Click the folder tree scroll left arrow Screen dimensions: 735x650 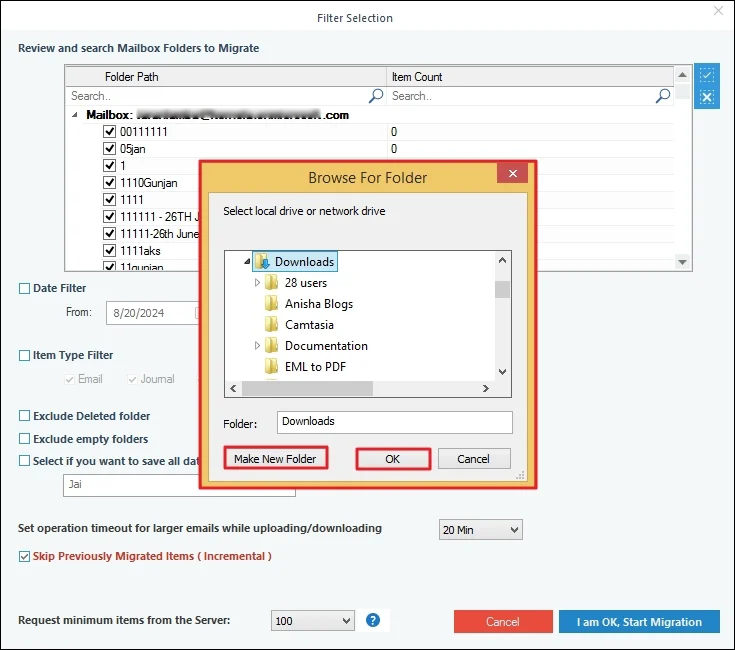click(x=233, y=389)
